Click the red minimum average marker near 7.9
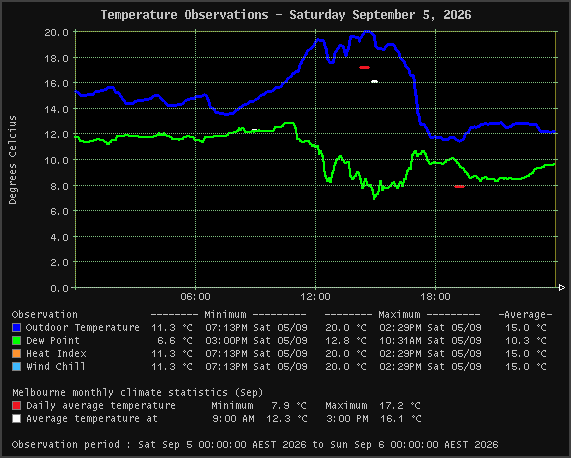The height and width of the screenshot is (458, 571). [x=459, y=187]
